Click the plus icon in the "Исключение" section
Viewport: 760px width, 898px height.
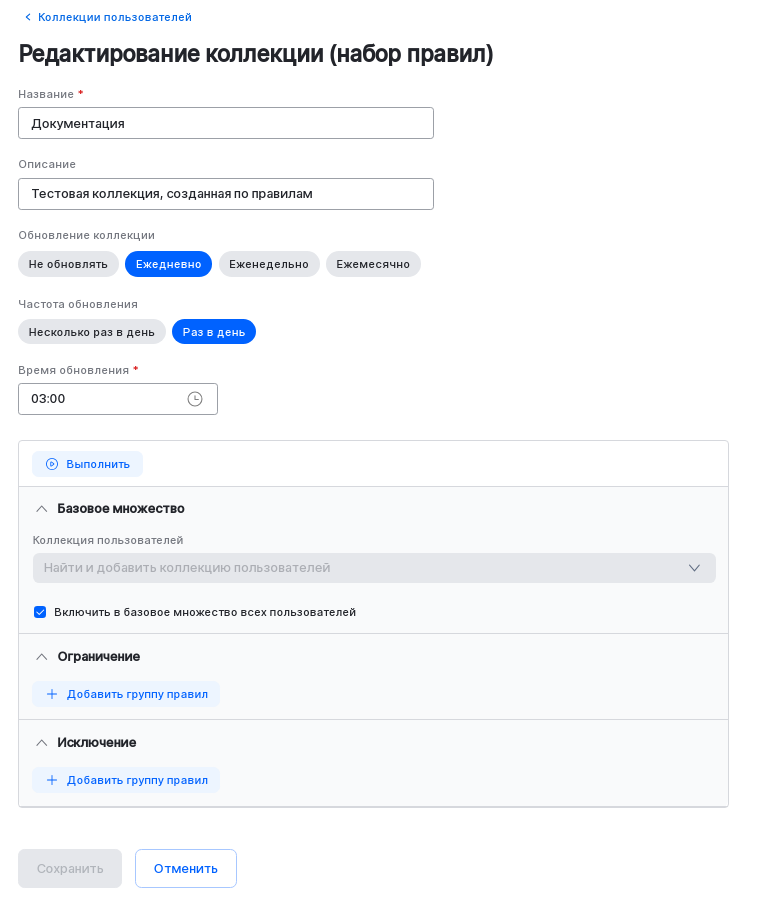tap(51, 779)
